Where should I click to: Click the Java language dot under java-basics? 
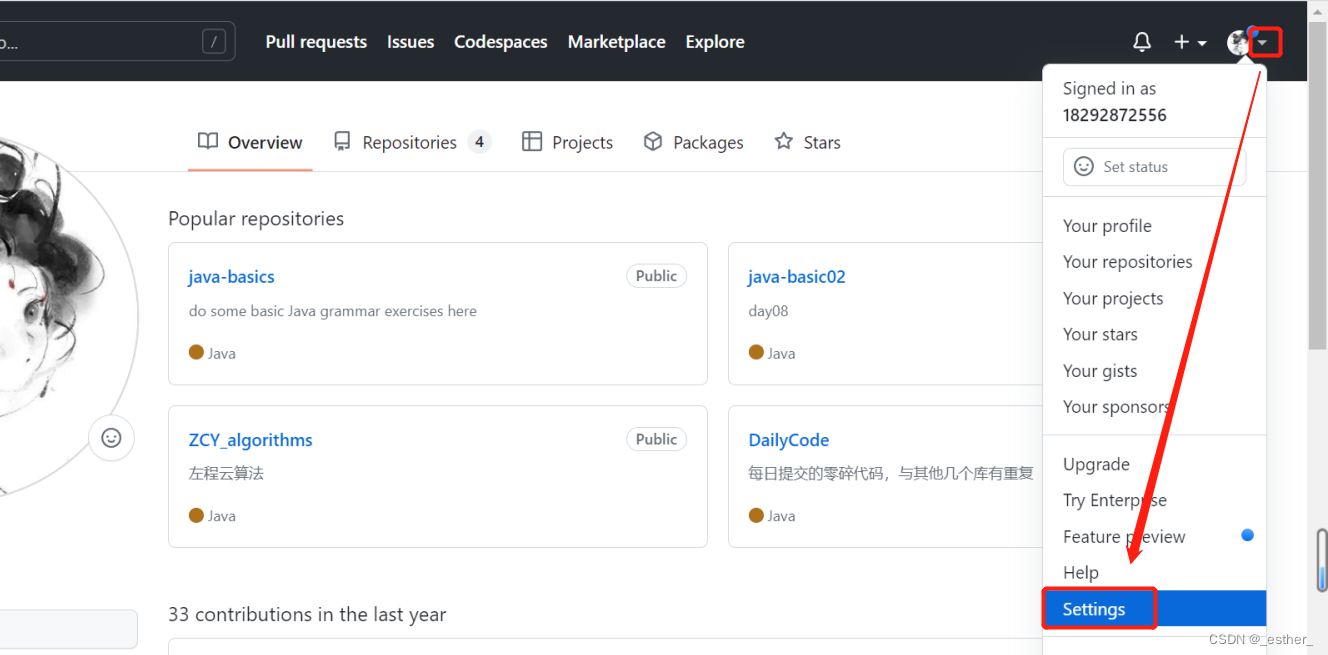tap(196, 352)
